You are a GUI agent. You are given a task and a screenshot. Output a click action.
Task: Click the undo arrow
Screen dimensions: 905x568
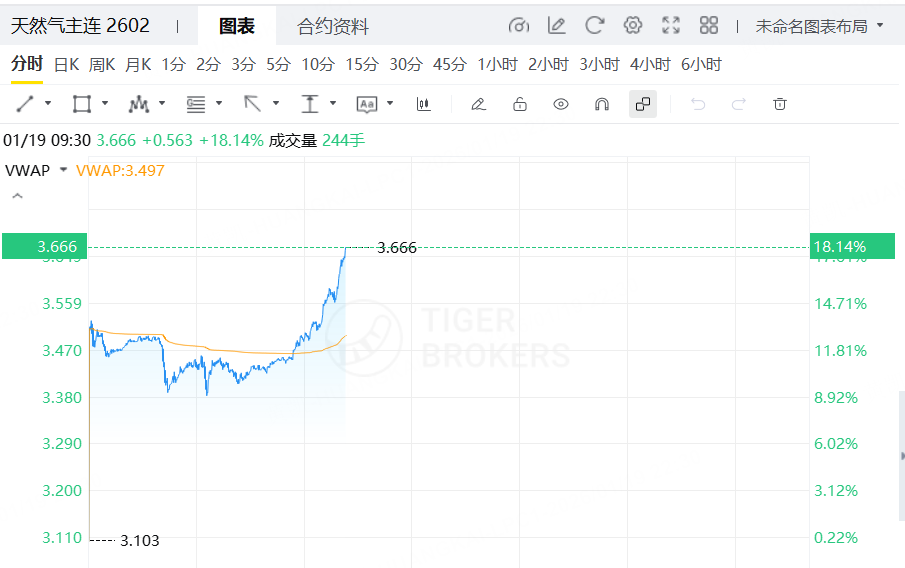pyautogui.click(x=698, y=104)
